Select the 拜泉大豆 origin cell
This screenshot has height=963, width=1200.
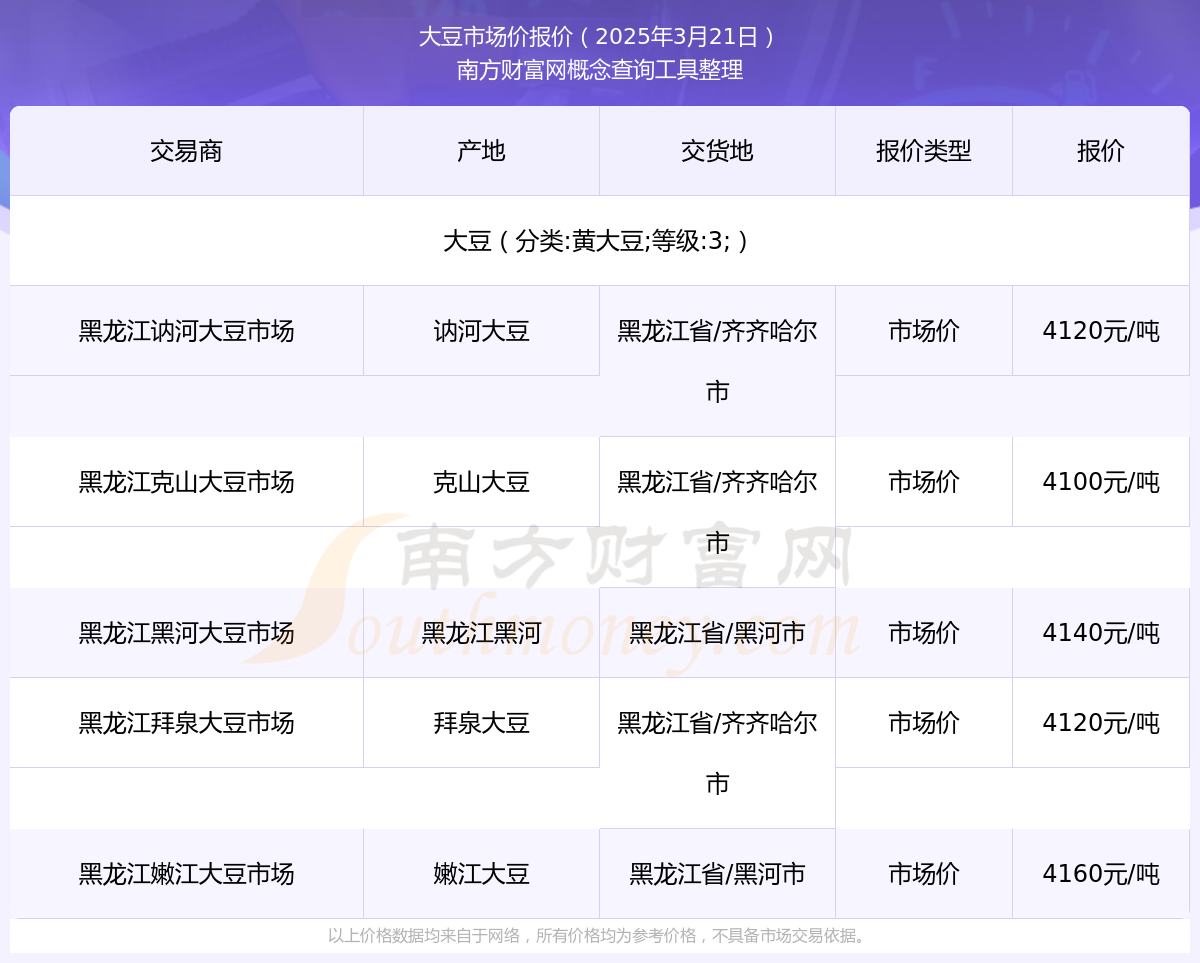(482, 723)
